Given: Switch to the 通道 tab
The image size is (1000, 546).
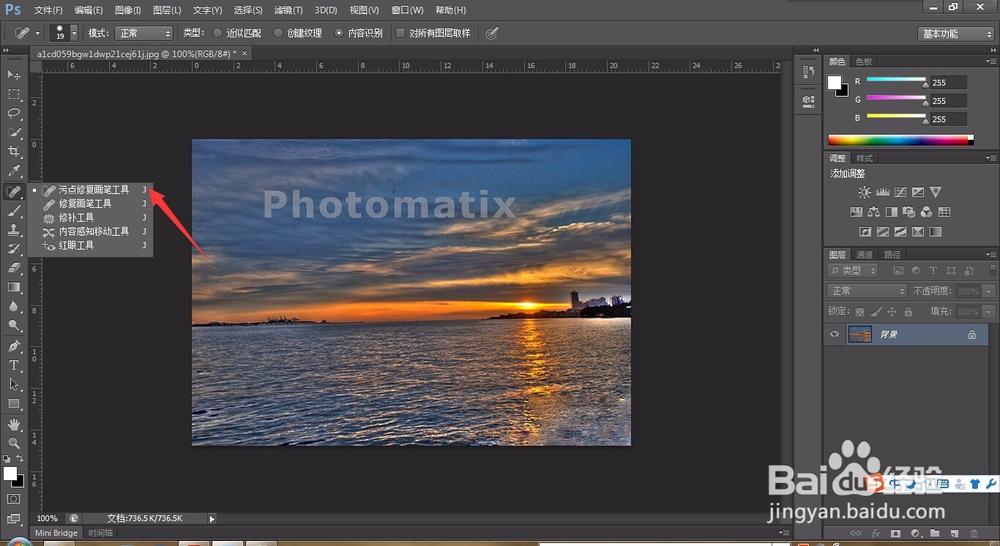Looking at the screenshot, I should point(865,254).
